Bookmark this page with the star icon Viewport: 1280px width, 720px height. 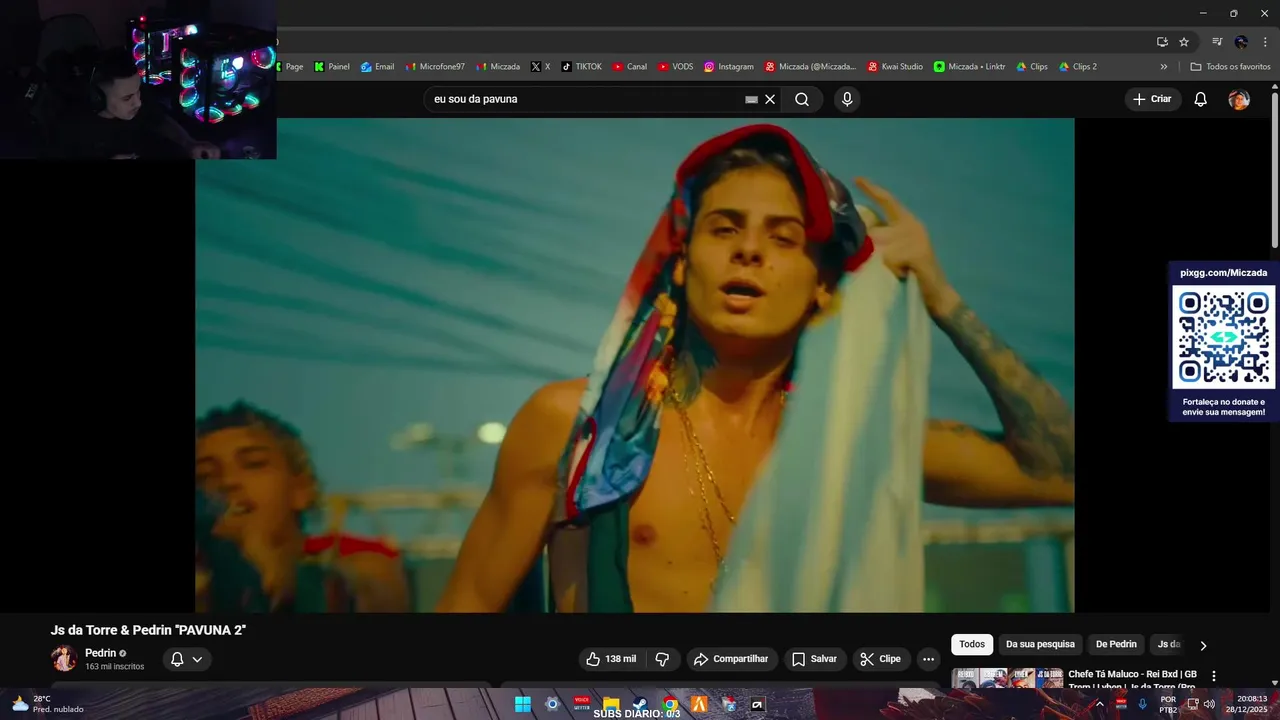point(1184,42)
